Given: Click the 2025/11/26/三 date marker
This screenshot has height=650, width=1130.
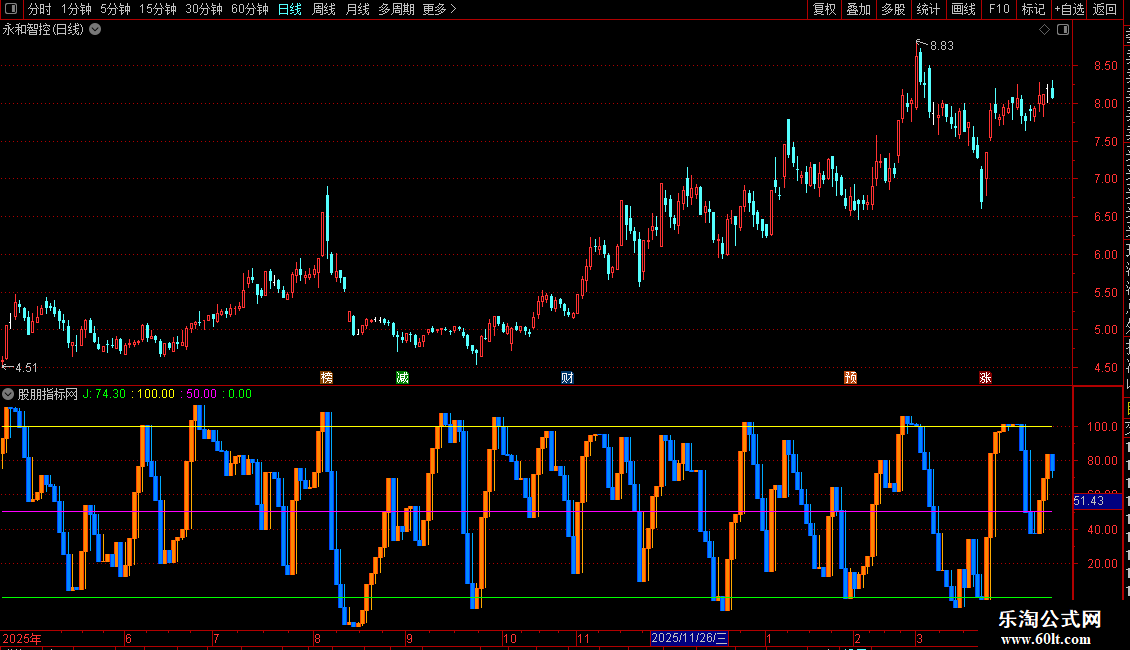Looking at the screenshot, I should tap(689, 638).
